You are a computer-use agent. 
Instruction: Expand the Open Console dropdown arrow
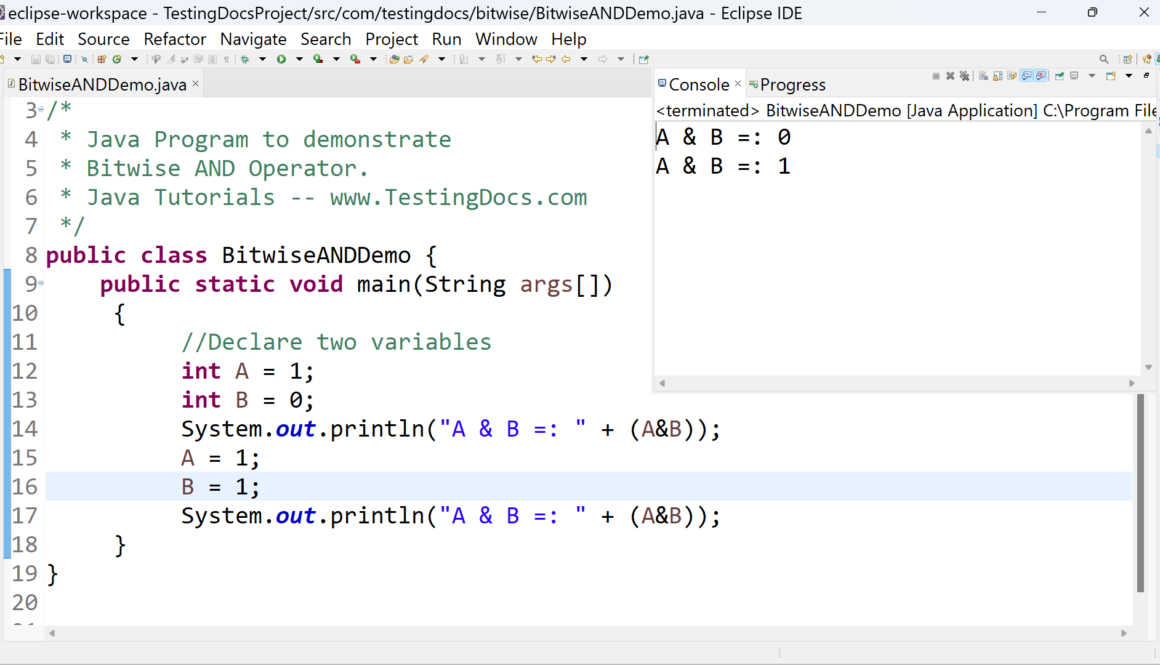1129,76
